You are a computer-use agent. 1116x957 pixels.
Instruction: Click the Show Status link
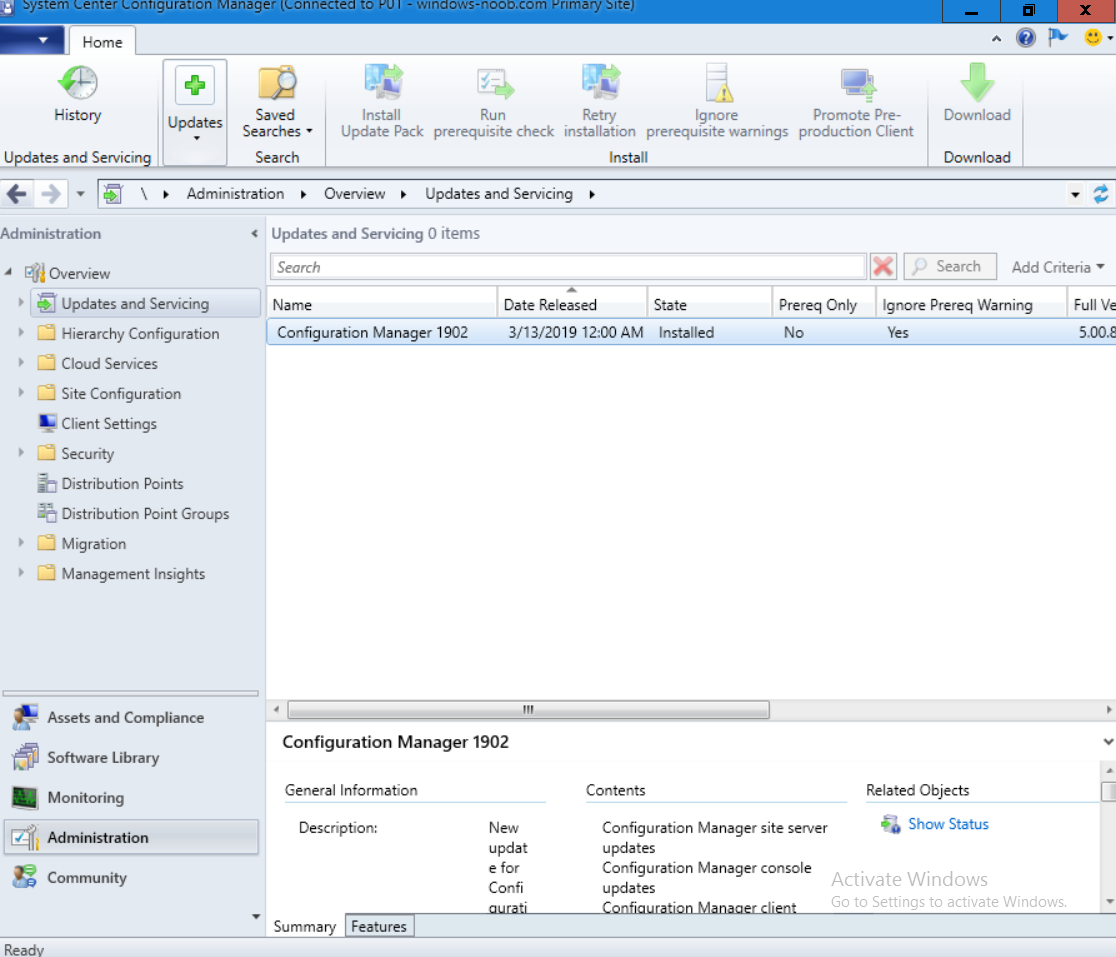948,824
